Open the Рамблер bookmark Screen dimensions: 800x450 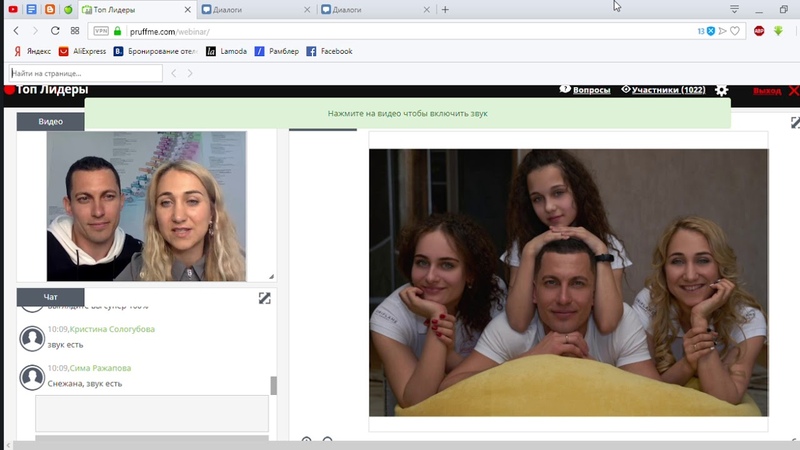tap(277, 51)
